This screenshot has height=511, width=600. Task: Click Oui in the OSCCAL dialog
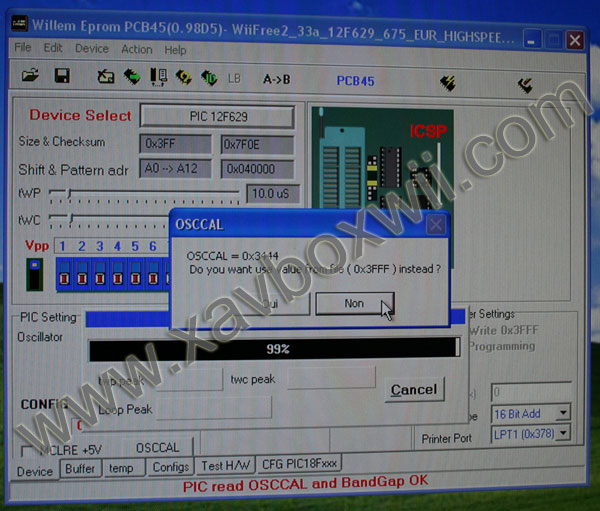point(270,304)
